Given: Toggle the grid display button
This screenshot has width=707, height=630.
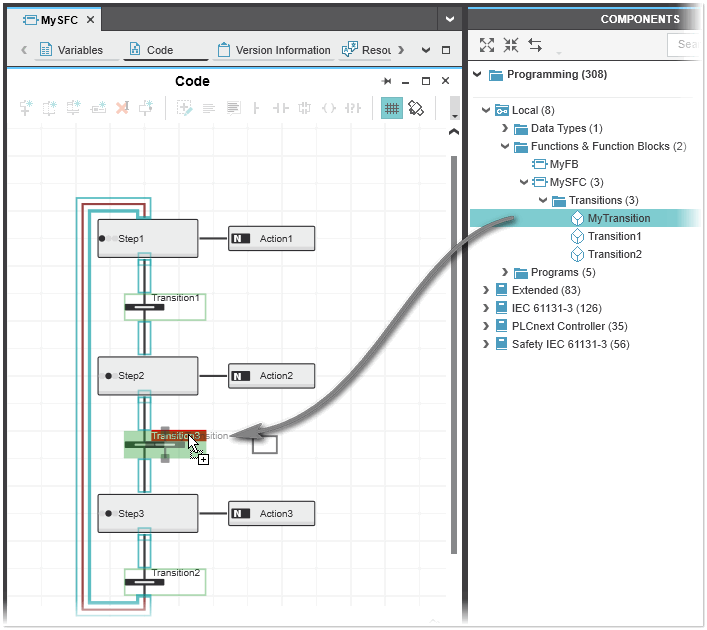Looking at the screenshot, I should tap(391, 108).
